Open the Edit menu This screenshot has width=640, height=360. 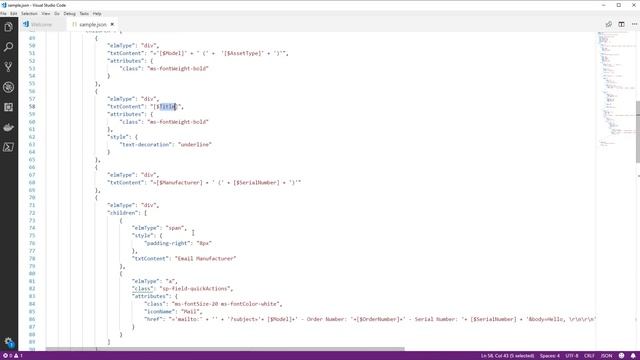pyautogui.click(x=14, y=13)
